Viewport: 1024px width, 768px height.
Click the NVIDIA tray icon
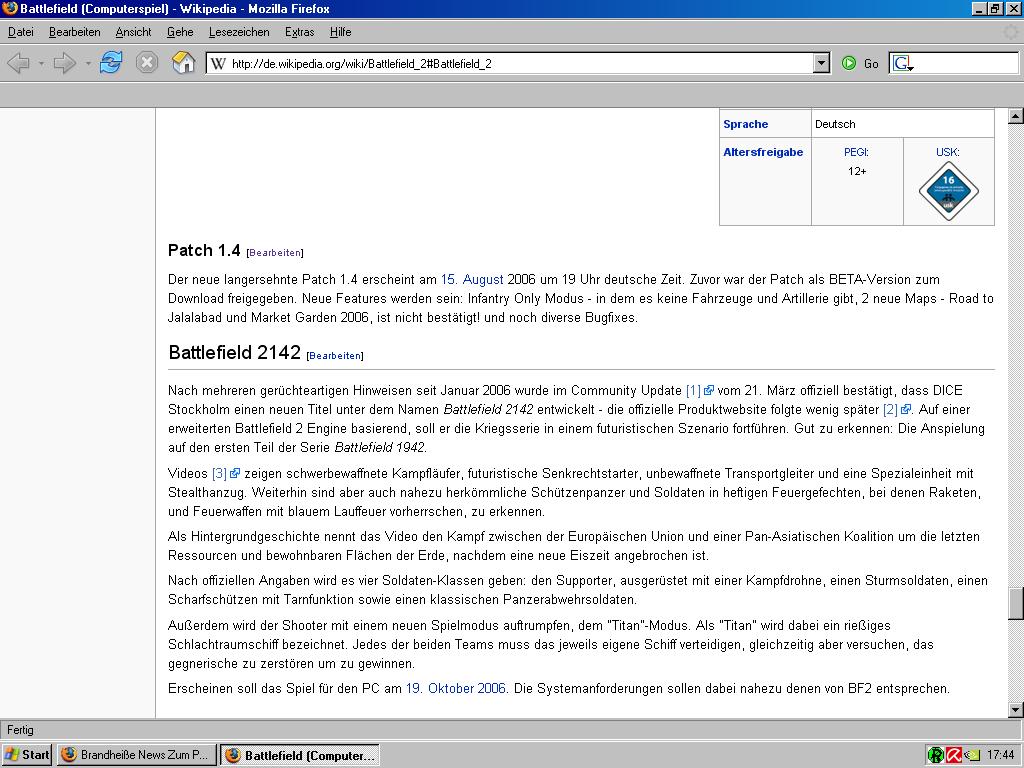click(972, 755)
